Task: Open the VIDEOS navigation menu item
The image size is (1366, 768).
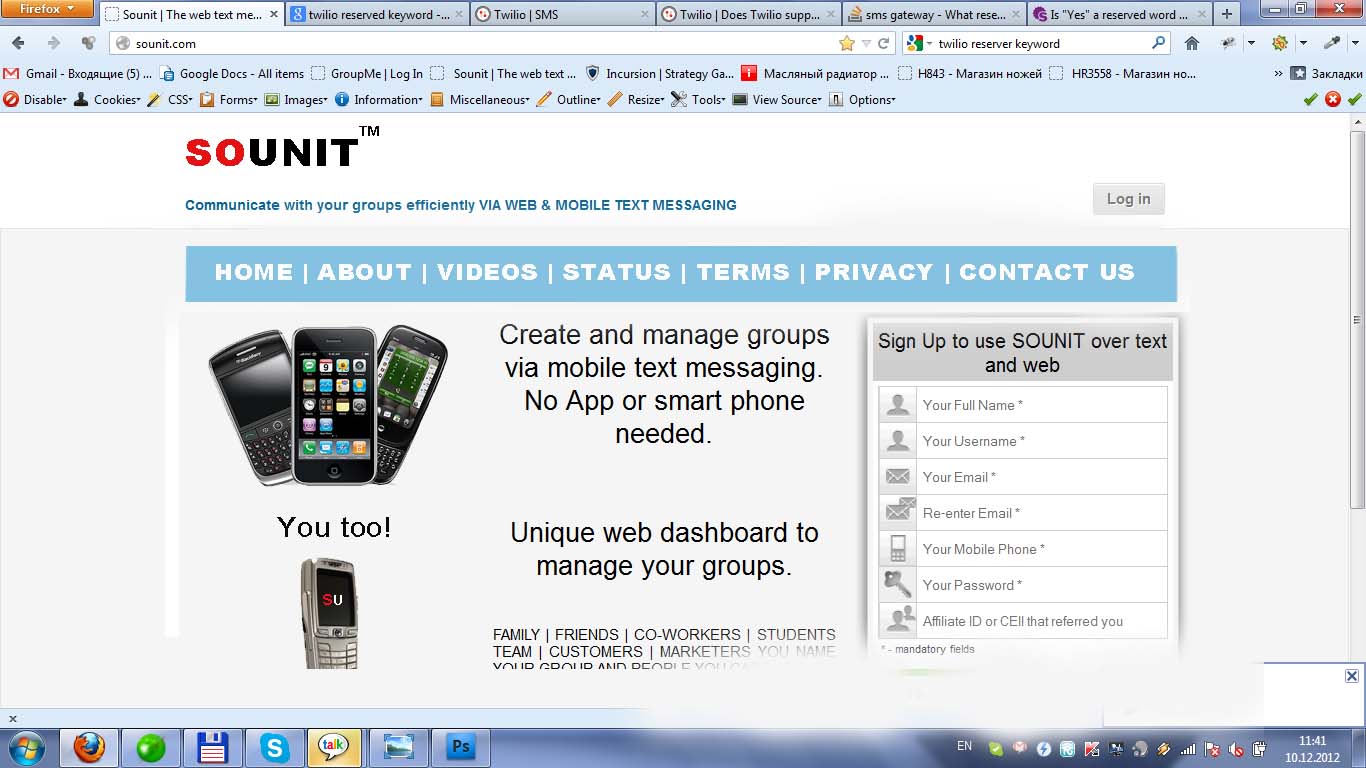Action: tap(487, 272)
